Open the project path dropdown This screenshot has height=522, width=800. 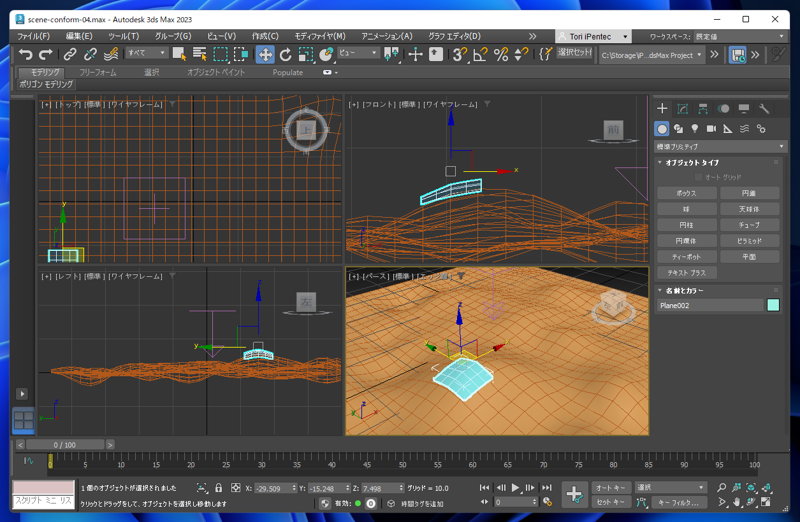[x=652, y=55]
